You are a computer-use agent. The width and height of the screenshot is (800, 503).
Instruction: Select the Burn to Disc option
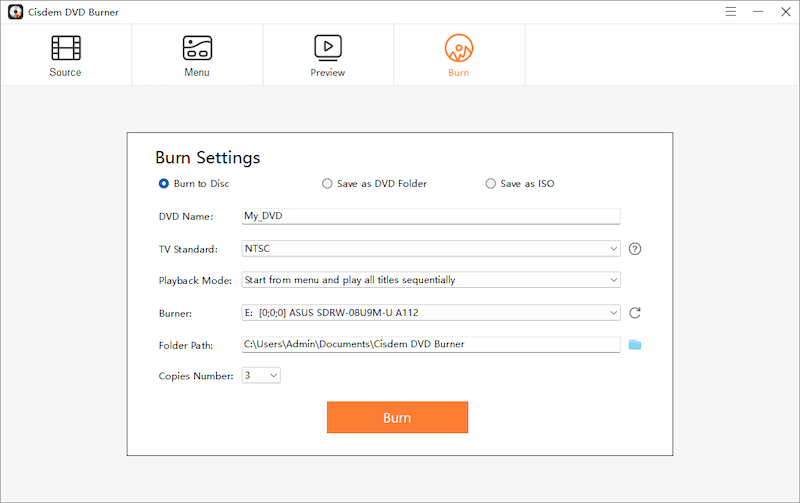(164, 184)
